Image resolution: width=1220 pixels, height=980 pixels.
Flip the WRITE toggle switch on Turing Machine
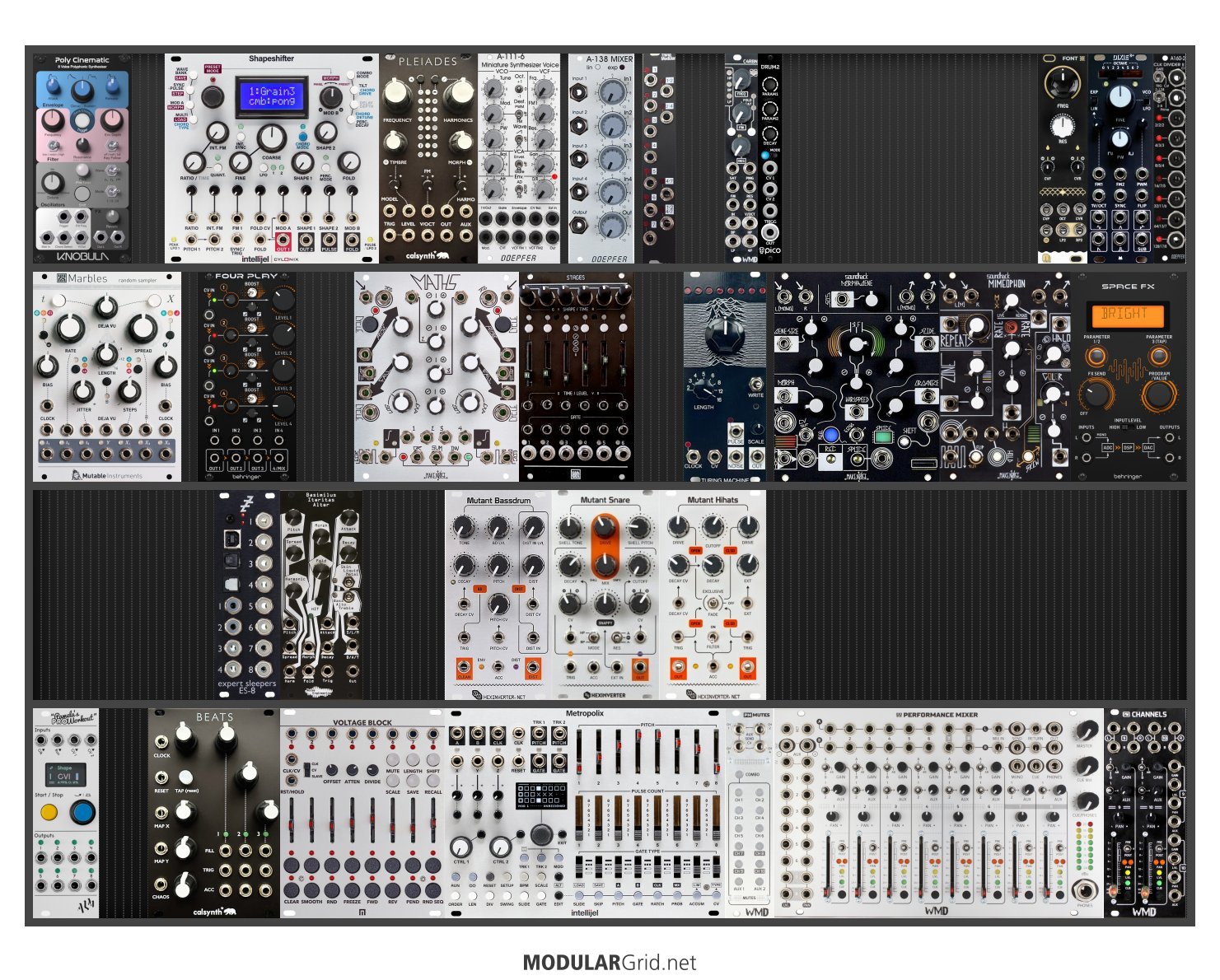pos(755,383)
